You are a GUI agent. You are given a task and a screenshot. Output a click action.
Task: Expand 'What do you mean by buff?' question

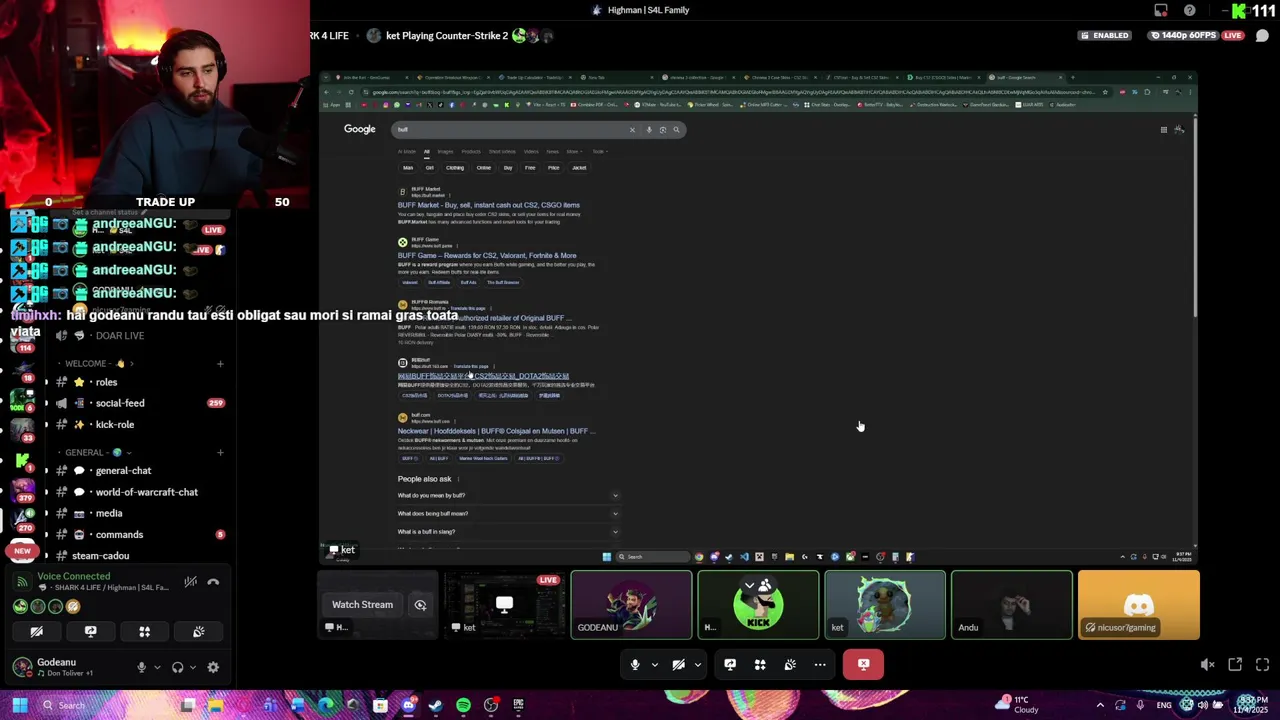pyautogui.click(x=508, y=495)
